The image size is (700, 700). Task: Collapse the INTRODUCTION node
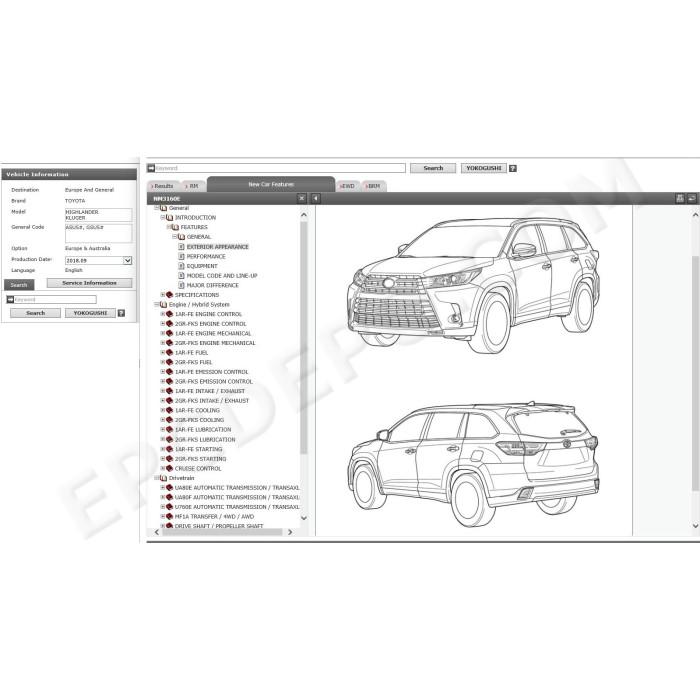click(x=162, y=217)
